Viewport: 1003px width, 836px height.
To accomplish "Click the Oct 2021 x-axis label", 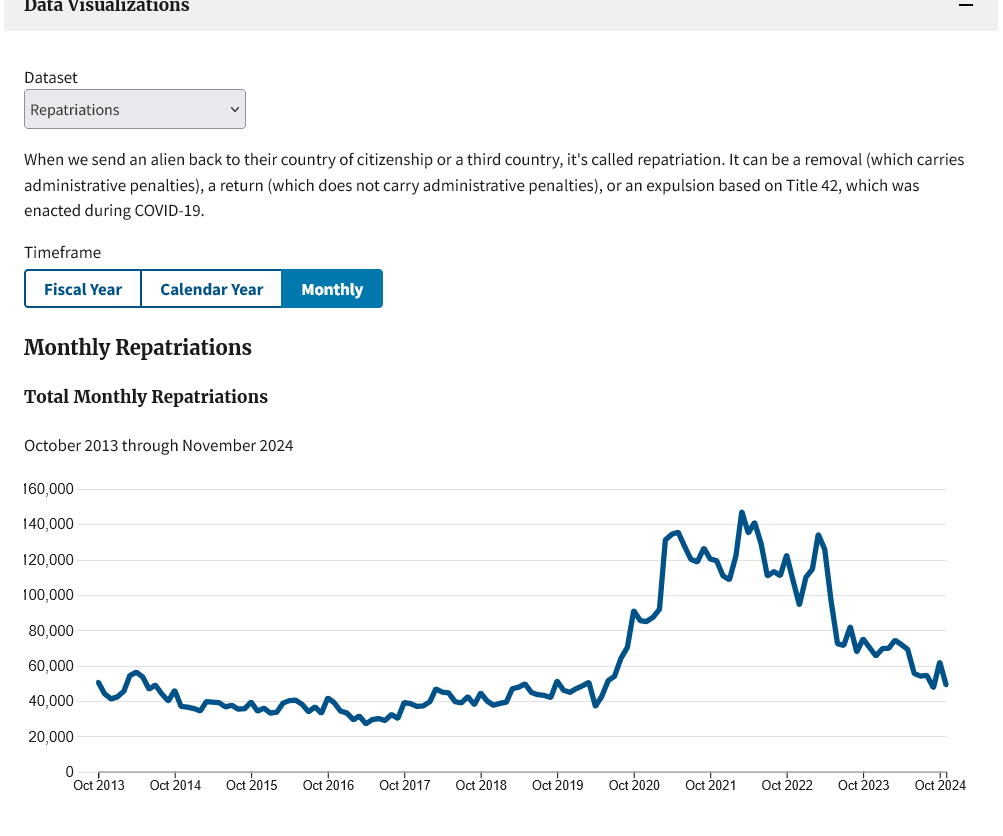I will click(711, 785).
